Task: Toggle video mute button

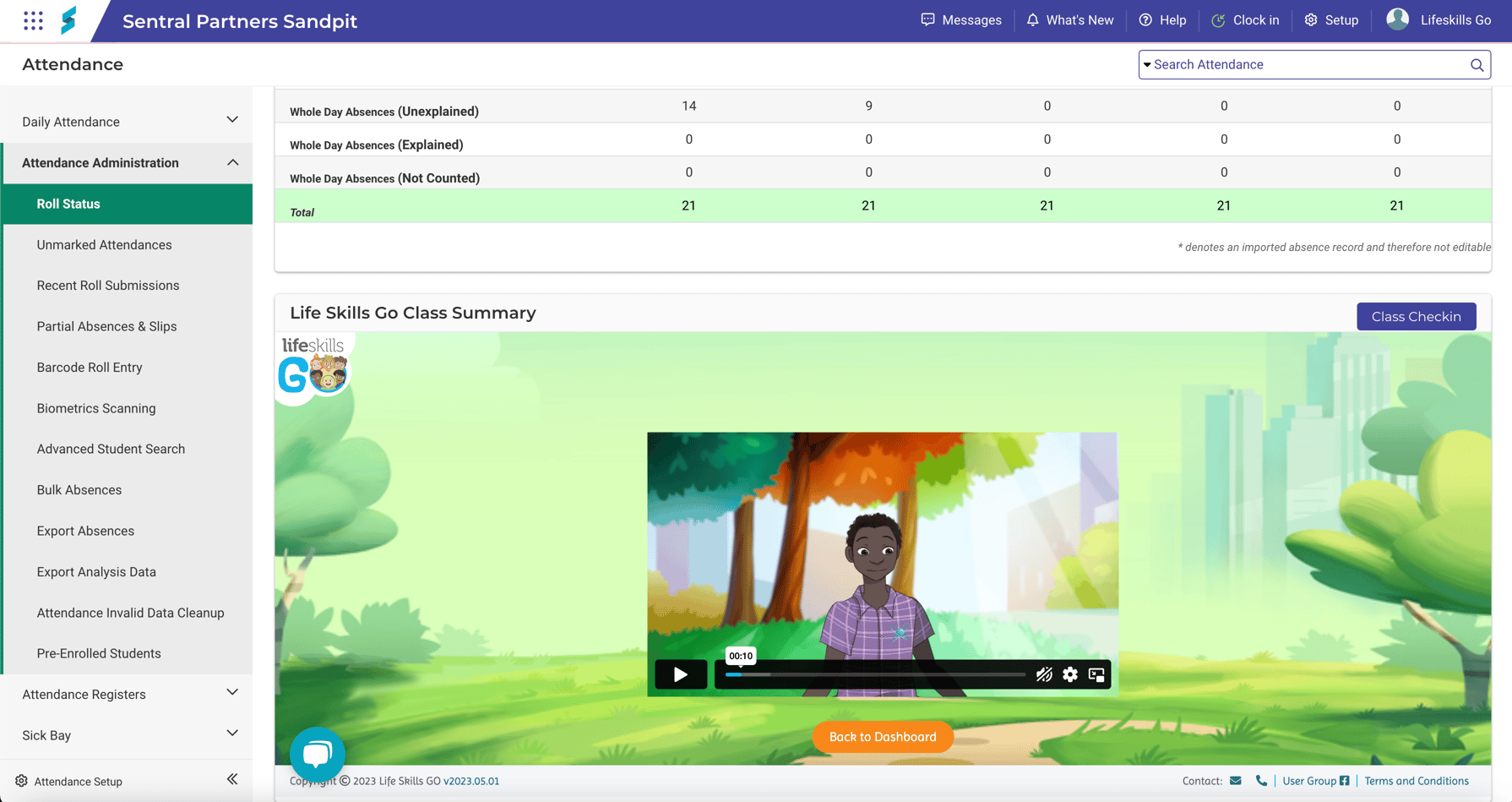Action: pos(1044,674)
